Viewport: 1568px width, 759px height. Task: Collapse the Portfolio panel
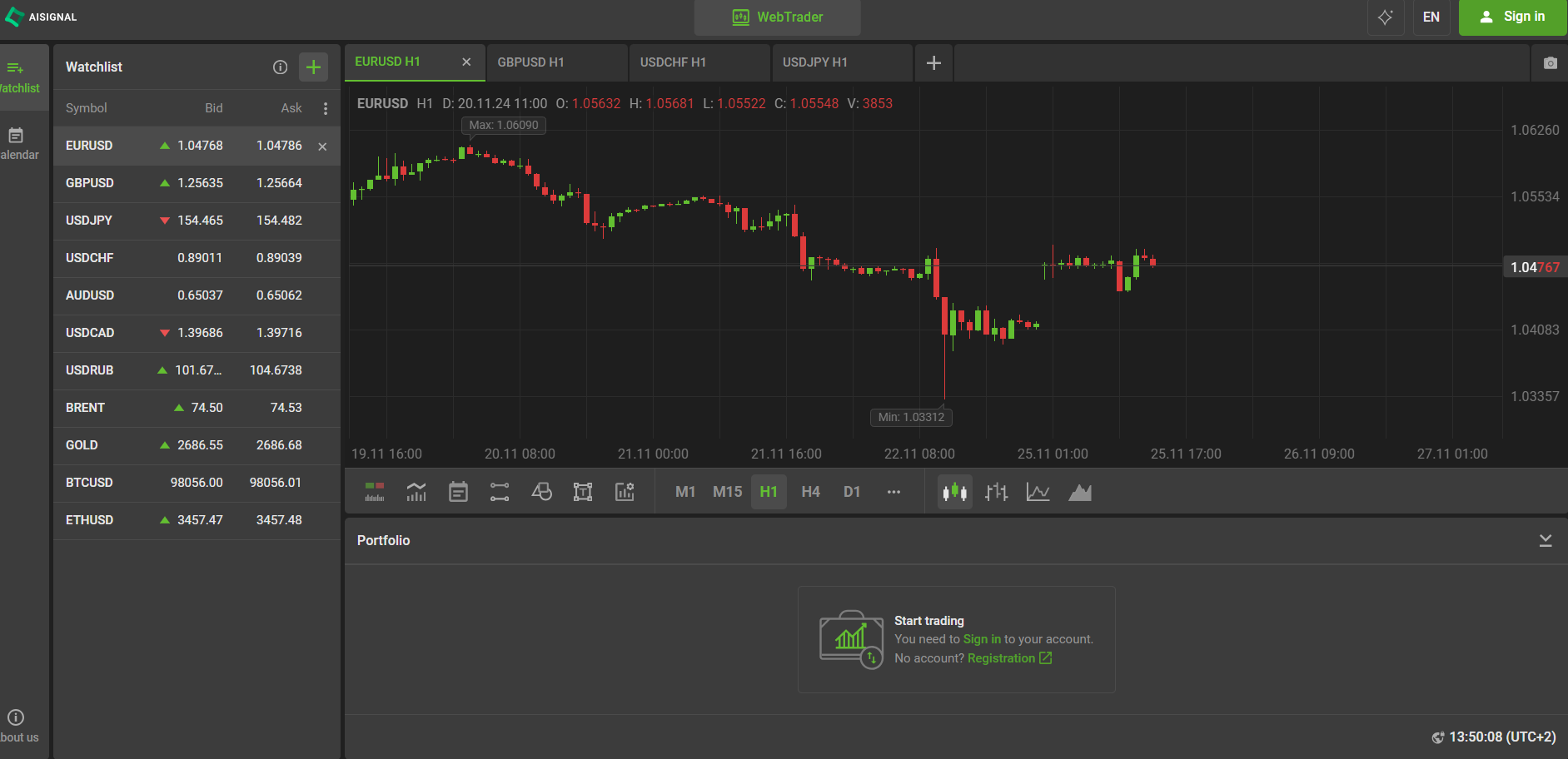click(x=1546, y=541)
